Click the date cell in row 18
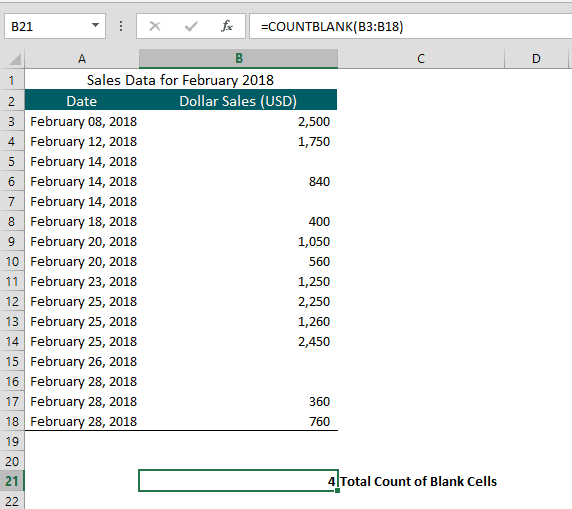Image resolution: width=572 pixels, height=509 pixels. point(83,421)
